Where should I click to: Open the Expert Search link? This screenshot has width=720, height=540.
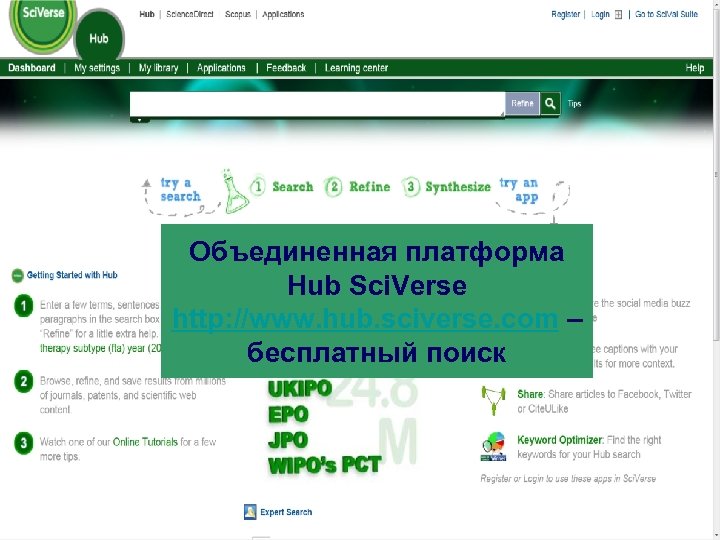286,512
